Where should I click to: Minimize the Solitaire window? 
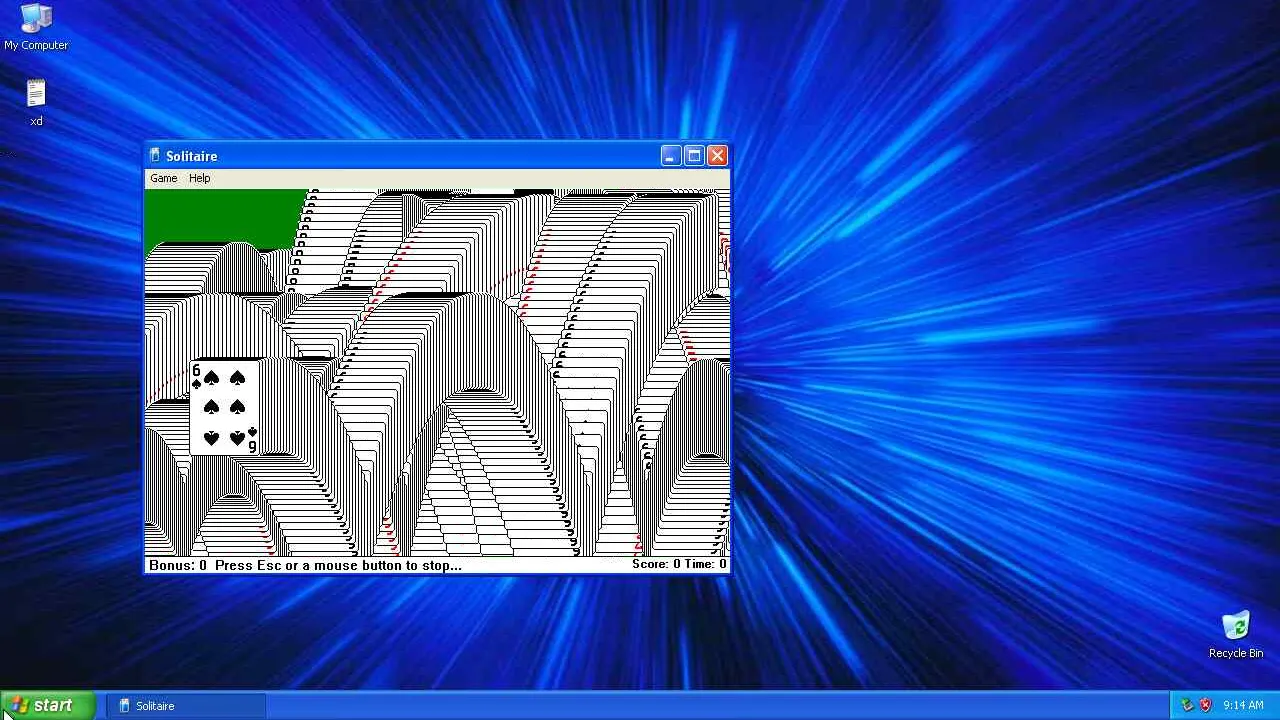coord(671,156)
